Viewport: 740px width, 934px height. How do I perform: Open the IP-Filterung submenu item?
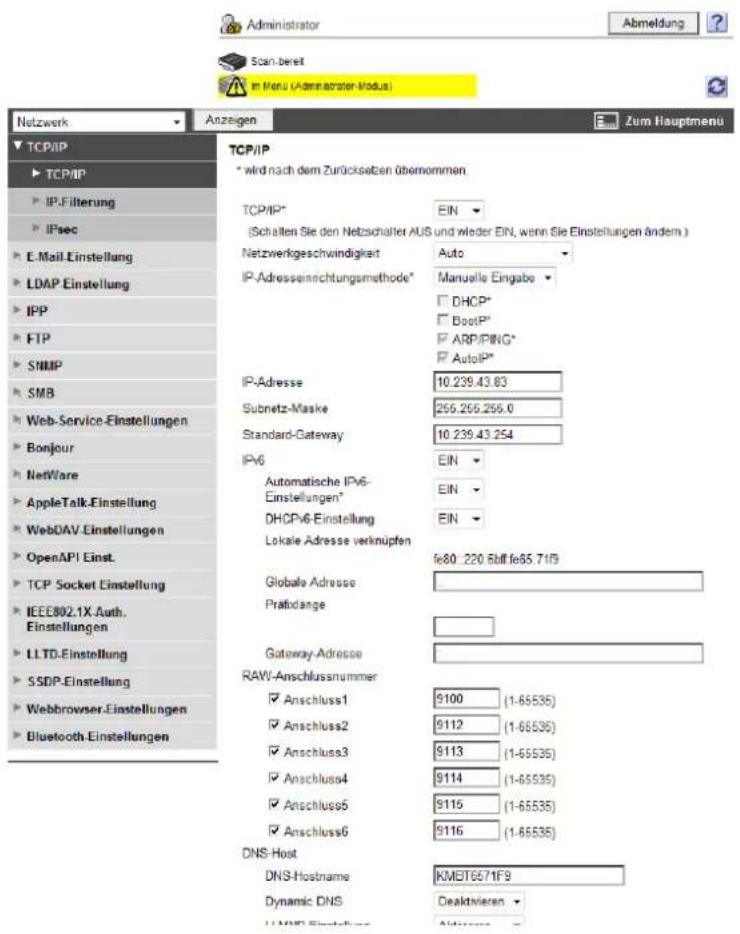click(112, 202)
